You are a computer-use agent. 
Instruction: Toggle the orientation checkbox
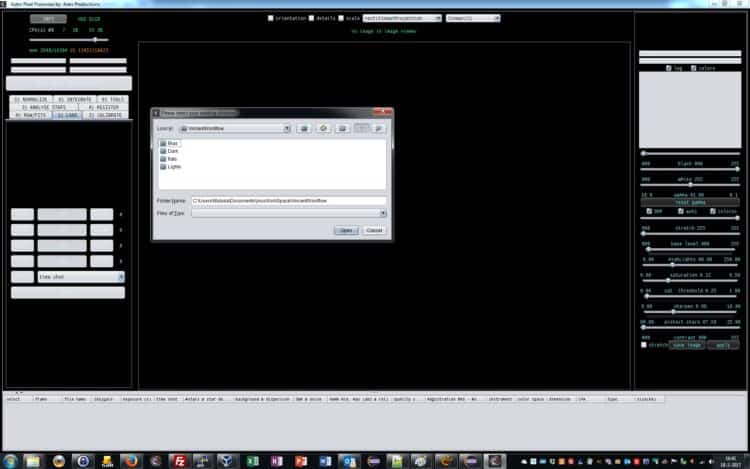[271, 18]
